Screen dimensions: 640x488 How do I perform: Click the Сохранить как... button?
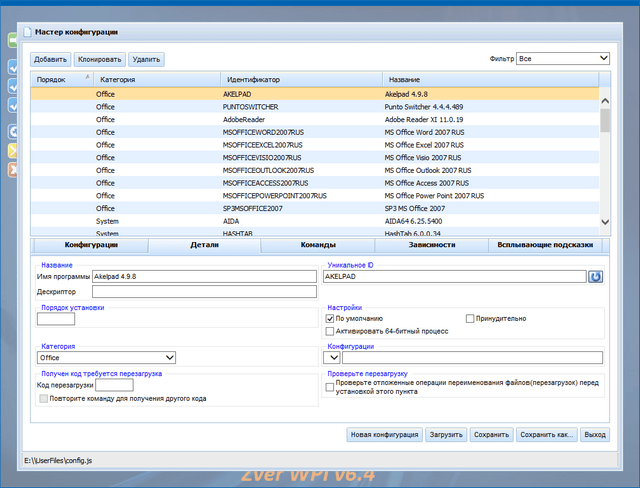(x=547, y=435)
